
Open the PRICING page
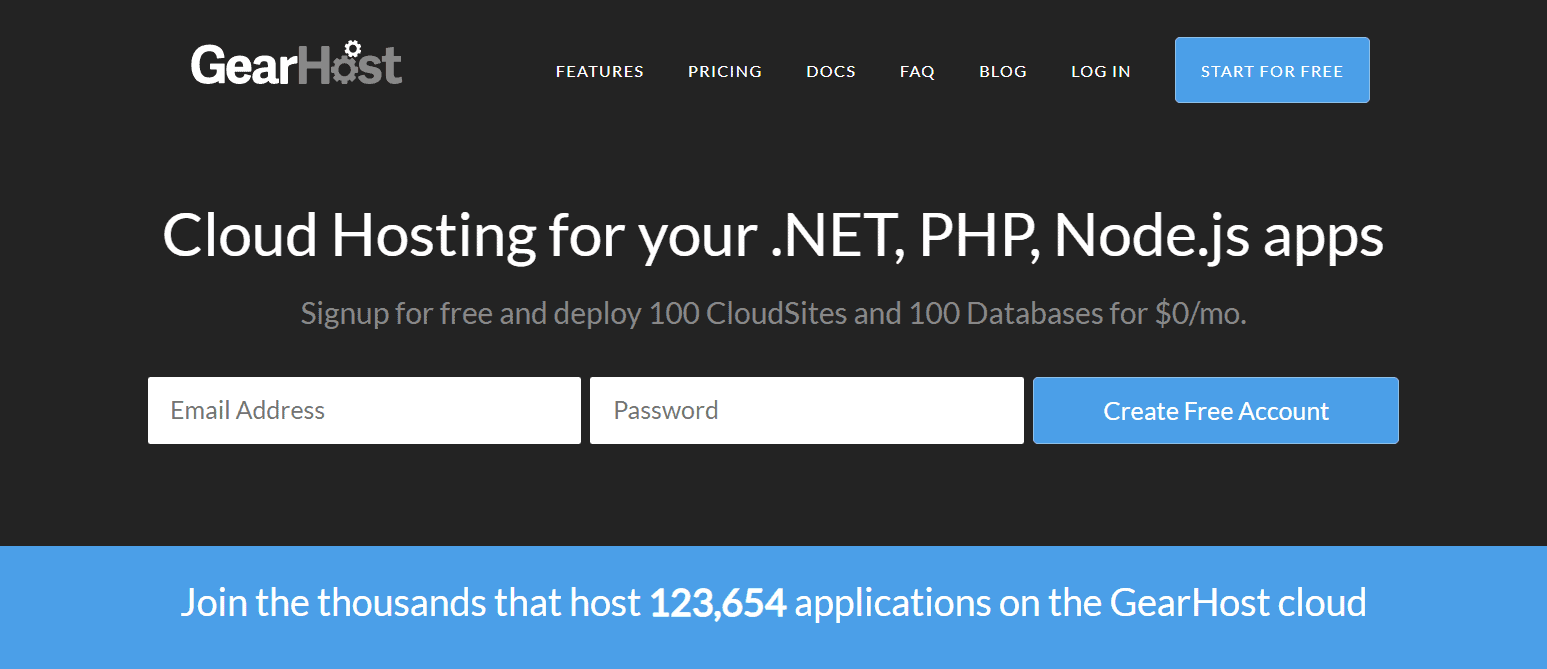(x=724, y=71)
